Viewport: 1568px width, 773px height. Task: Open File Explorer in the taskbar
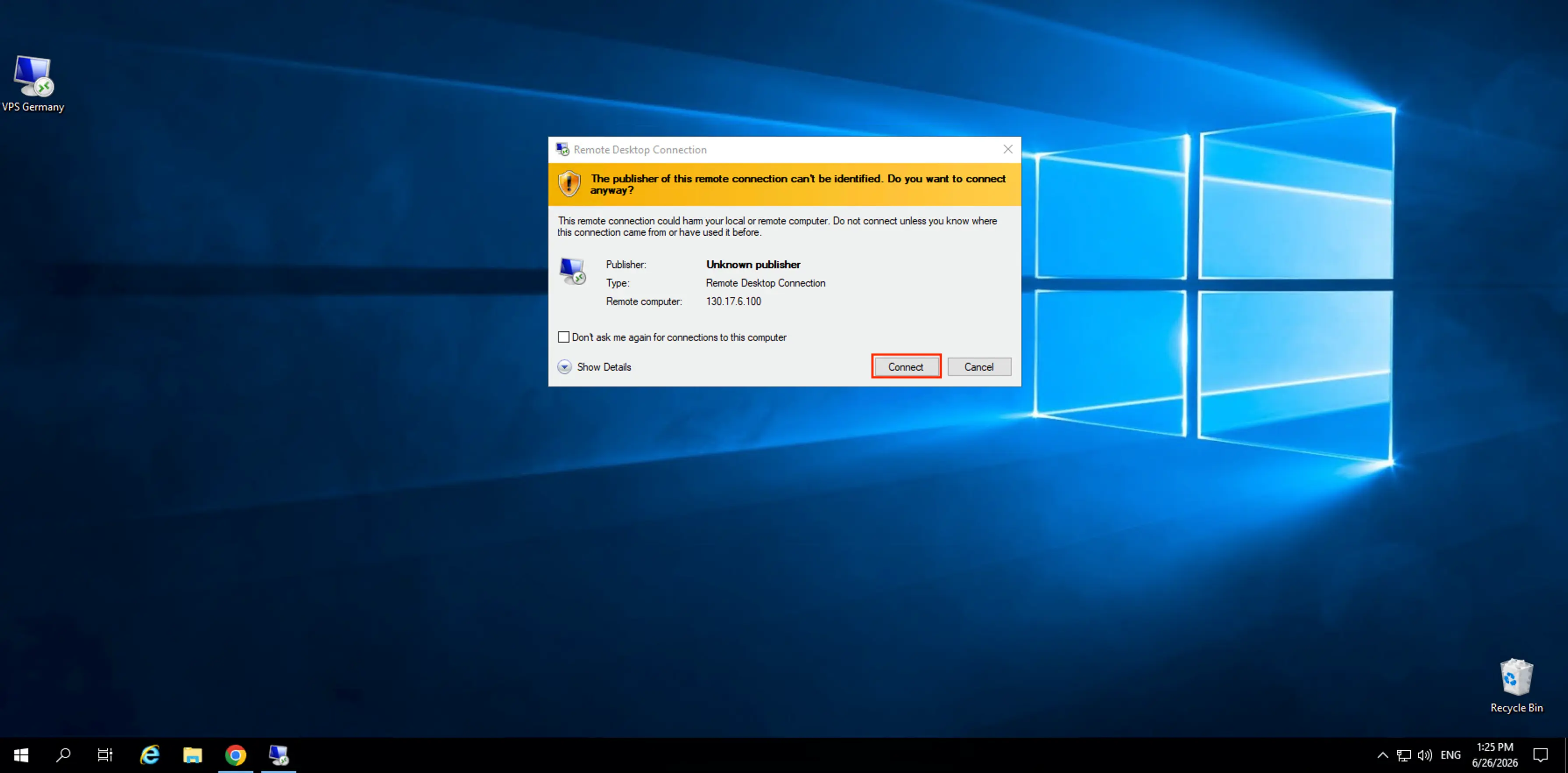pos(192,755)
